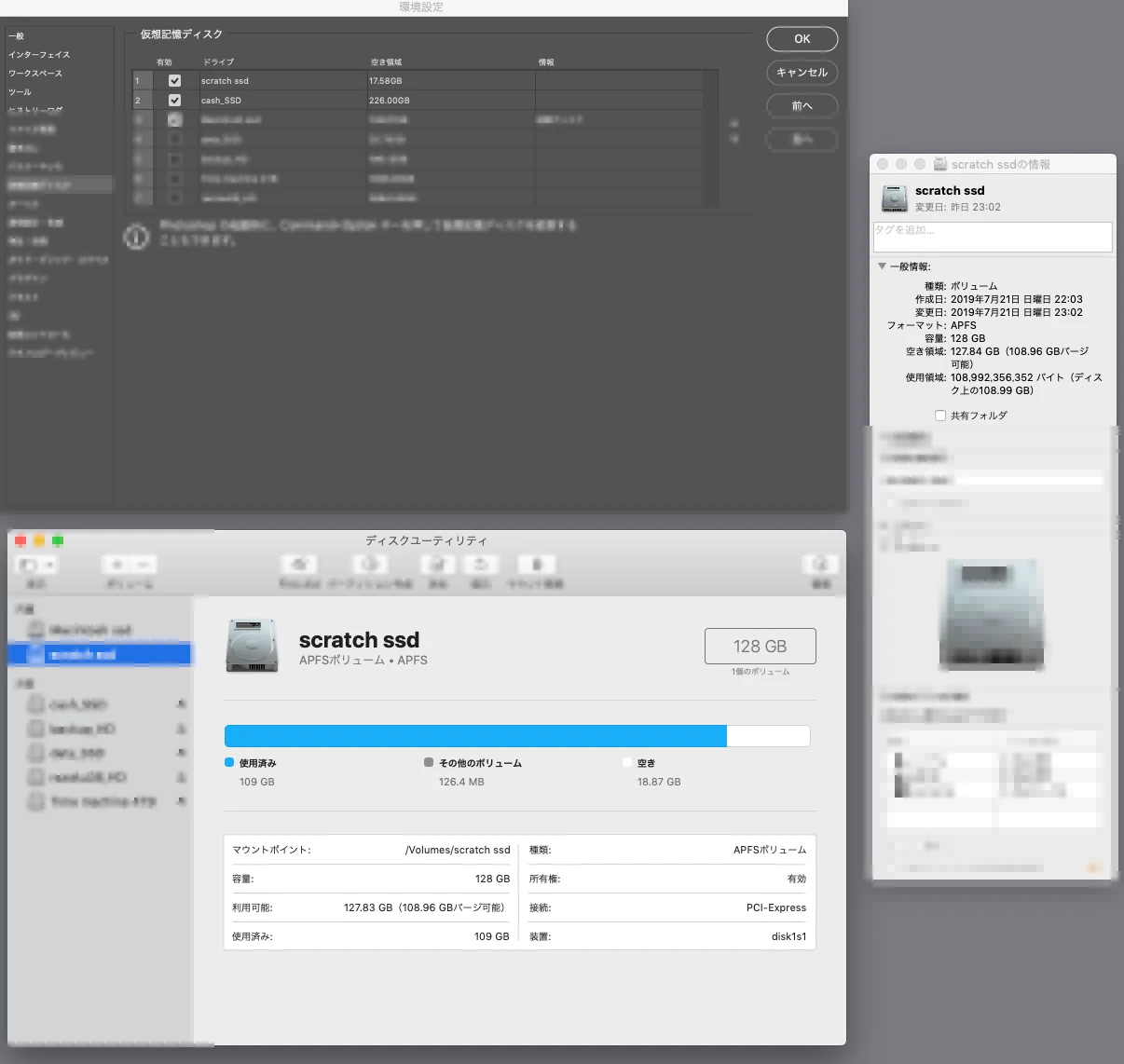1124x1064 pixels.
Task: Click the 1個のボリューム label under capacity box
Action: point(761,672)
